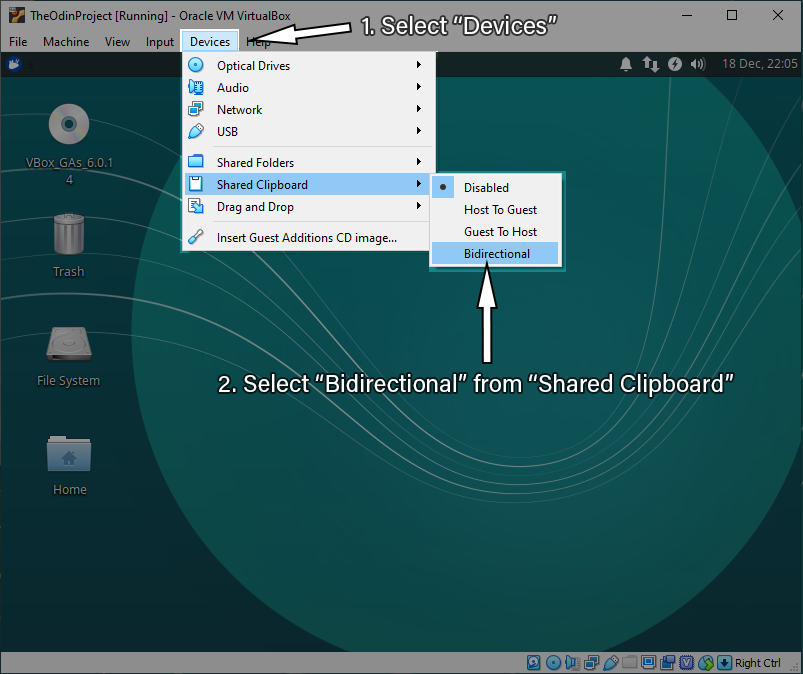Open the Machine menu
This screenshot has width=803, height=674.
pos(66,41)
